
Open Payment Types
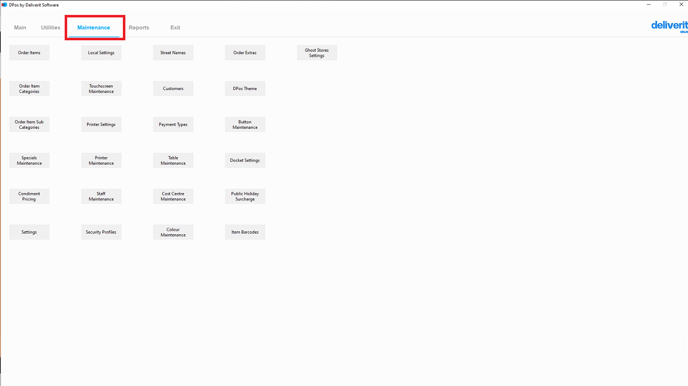point(173,125)
